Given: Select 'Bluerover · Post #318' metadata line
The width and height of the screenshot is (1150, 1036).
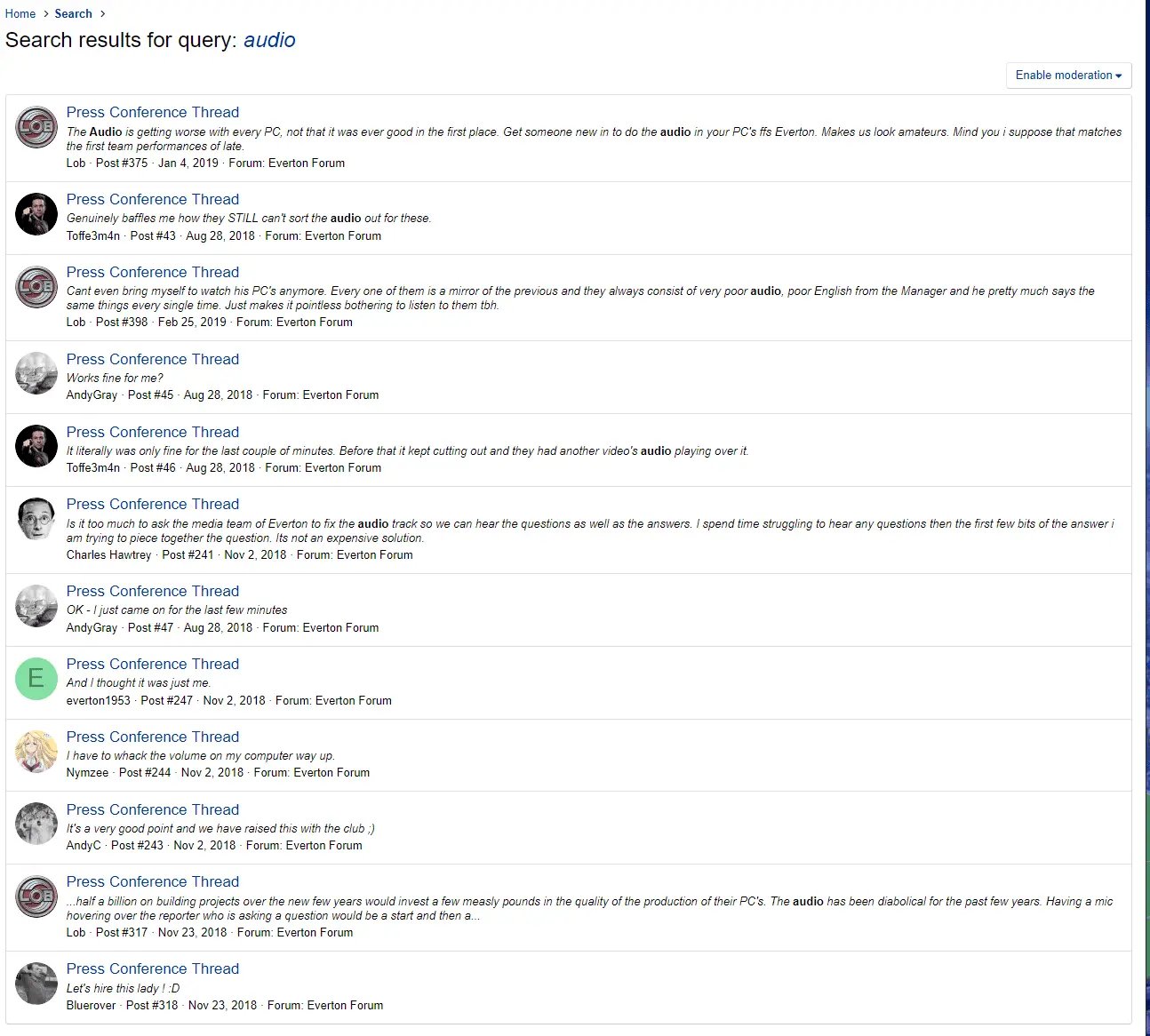Looking at the screenshot, I should coord(225,1006).
